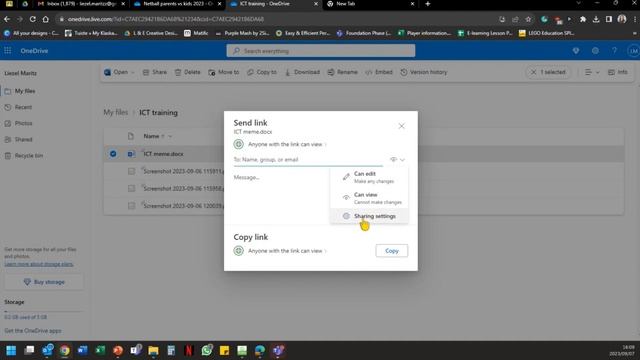
Task: Open the premium diamond icon in header
Action: pos(576,51)
